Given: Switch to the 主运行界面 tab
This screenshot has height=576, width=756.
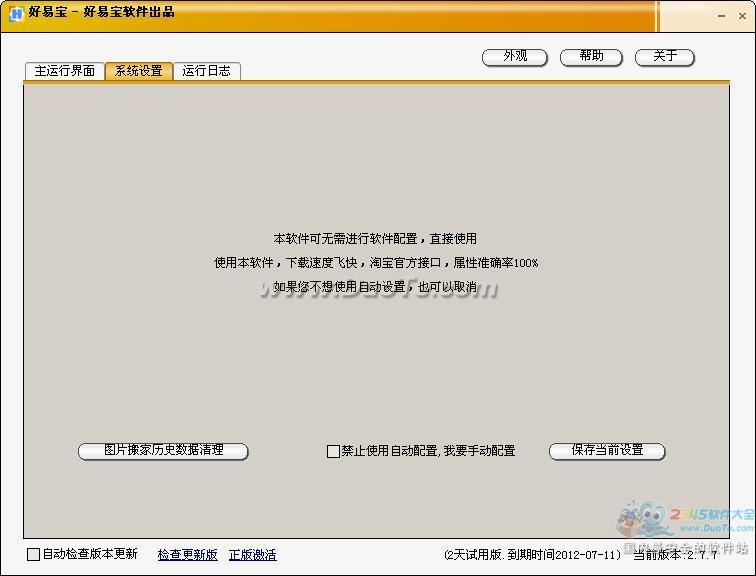Looking at the screenshot, I should point(65,71).
